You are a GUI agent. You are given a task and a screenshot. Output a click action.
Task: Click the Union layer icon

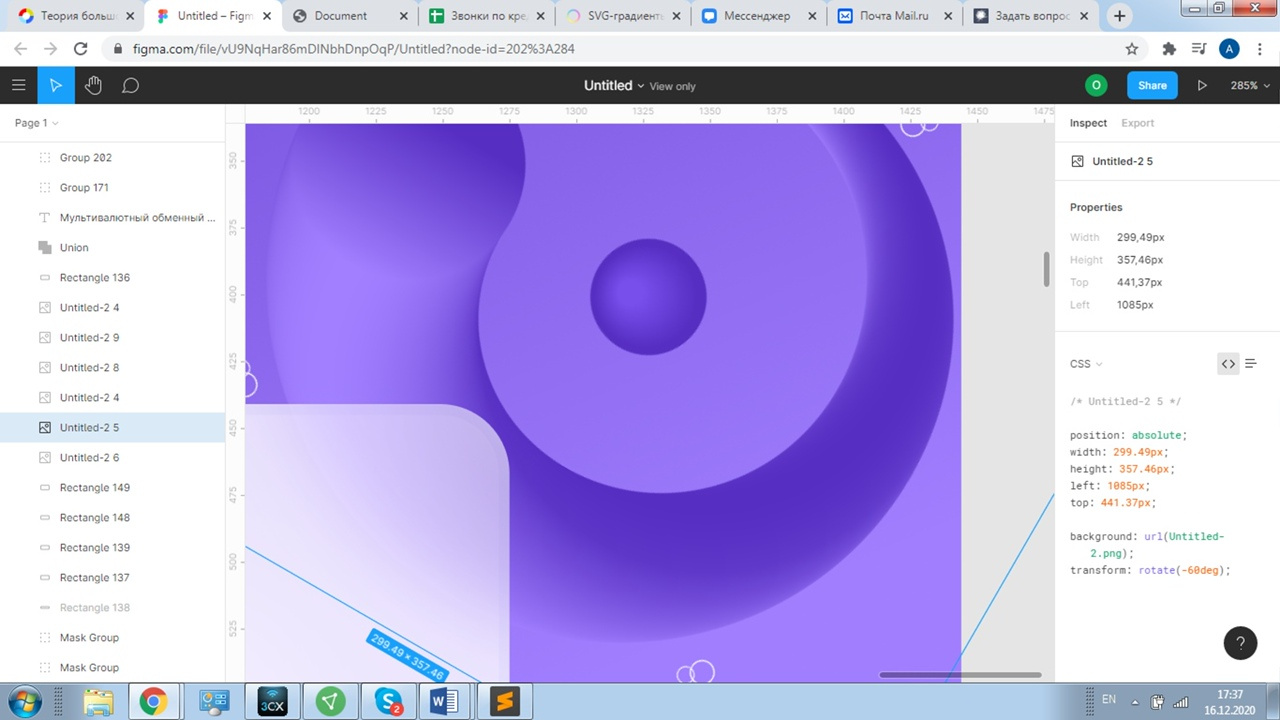click(x=44, y=247)
